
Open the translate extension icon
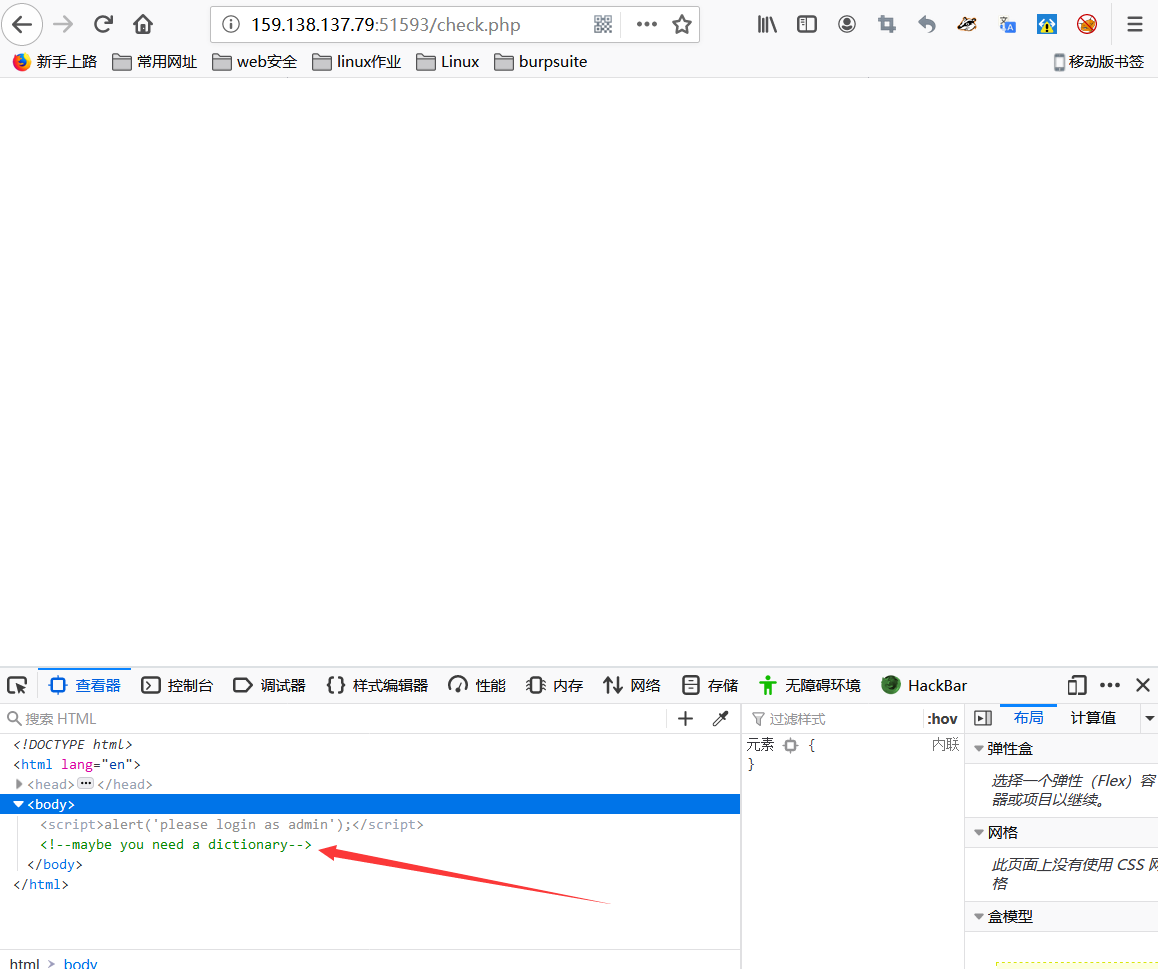(1006, 24)
